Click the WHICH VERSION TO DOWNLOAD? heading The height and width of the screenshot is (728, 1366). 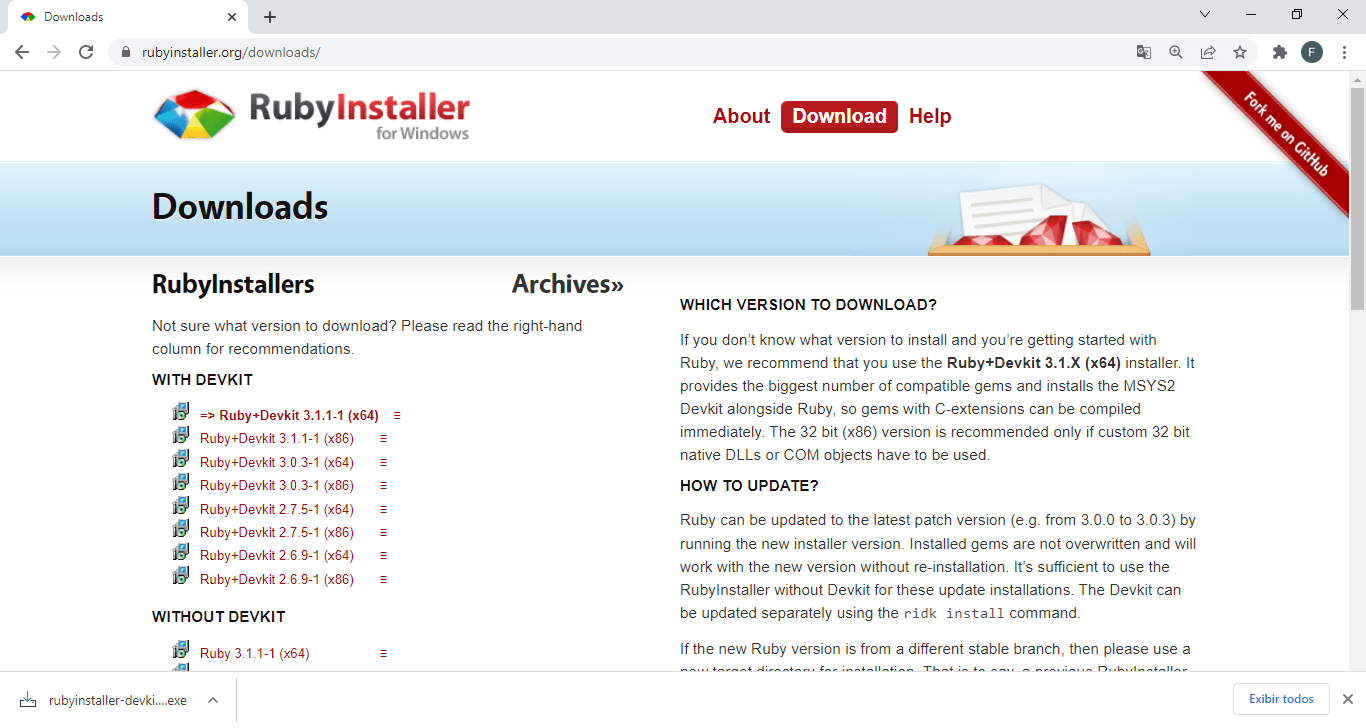click(808, 305)
